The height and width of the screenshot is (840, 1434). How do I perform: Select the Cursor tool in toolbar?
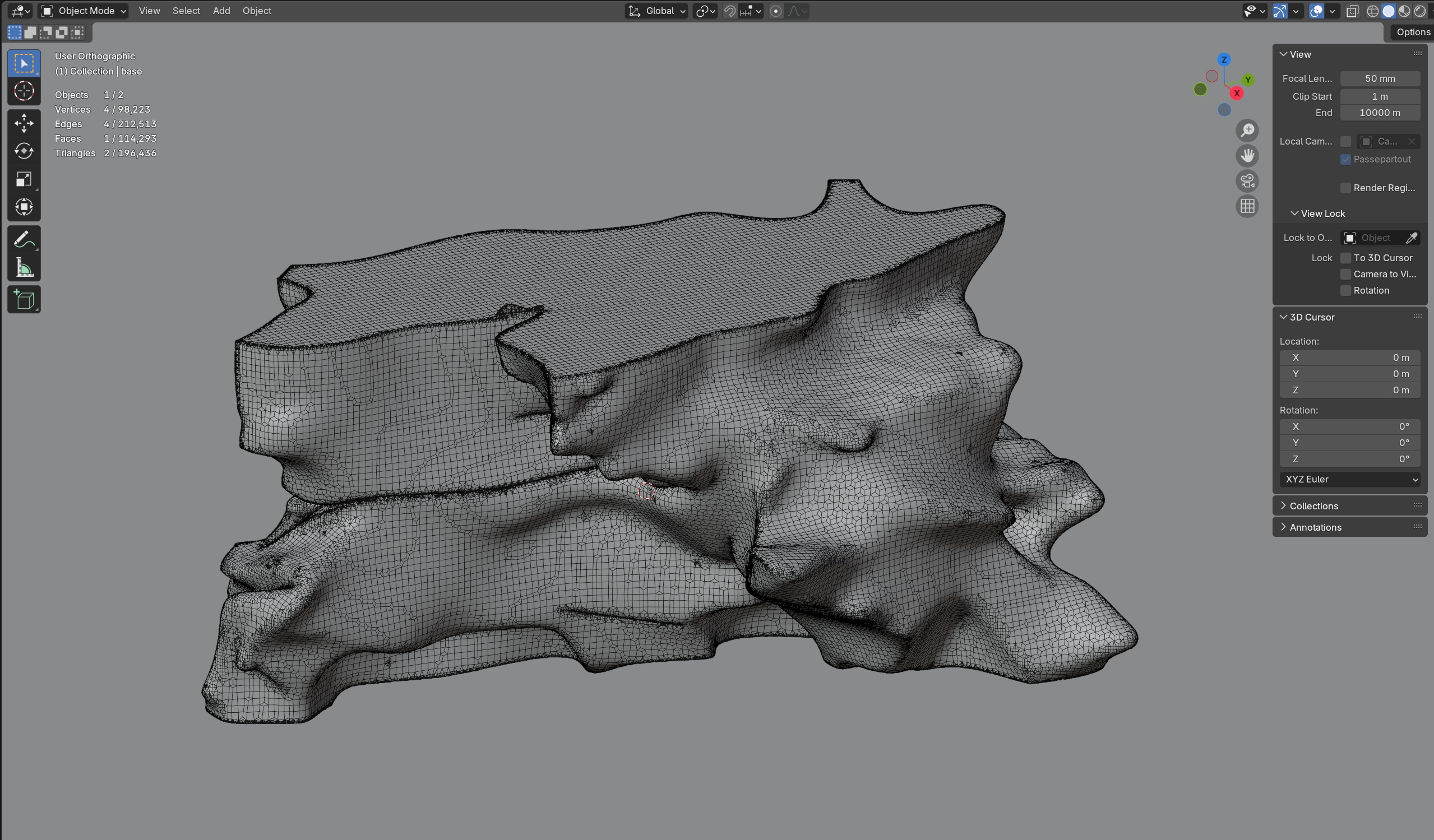tap(24, 91)
